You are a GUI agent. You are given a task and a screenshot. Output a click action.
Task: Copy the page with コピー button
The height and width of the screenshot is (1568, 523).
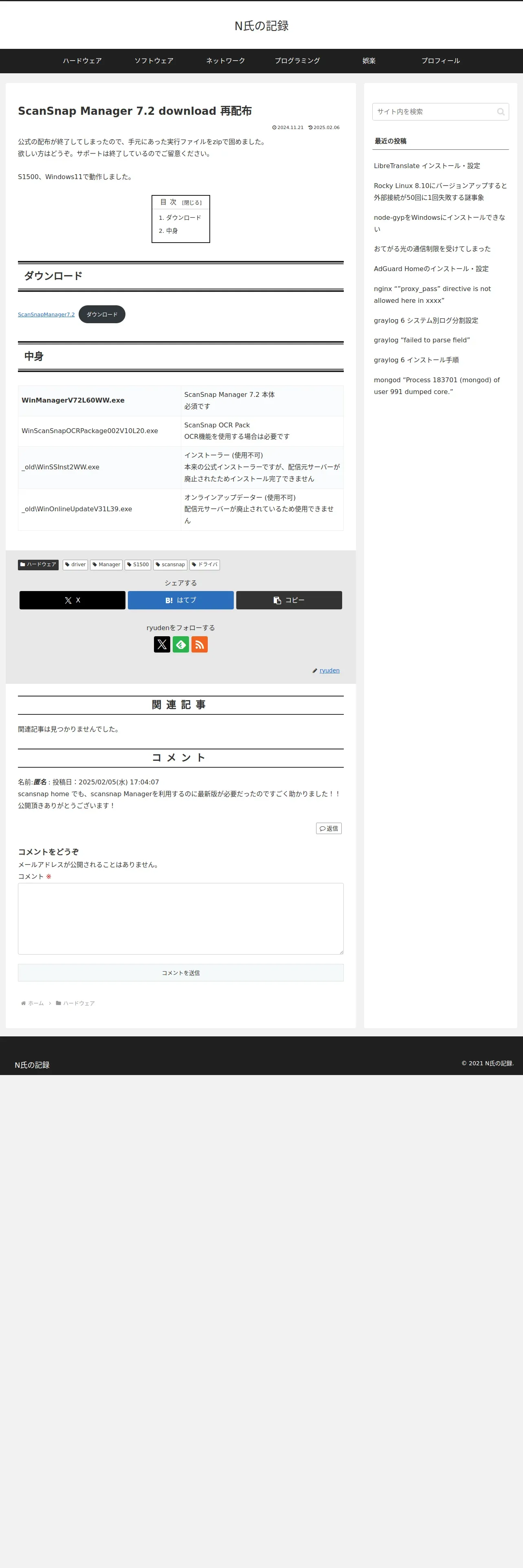point(289,600)
